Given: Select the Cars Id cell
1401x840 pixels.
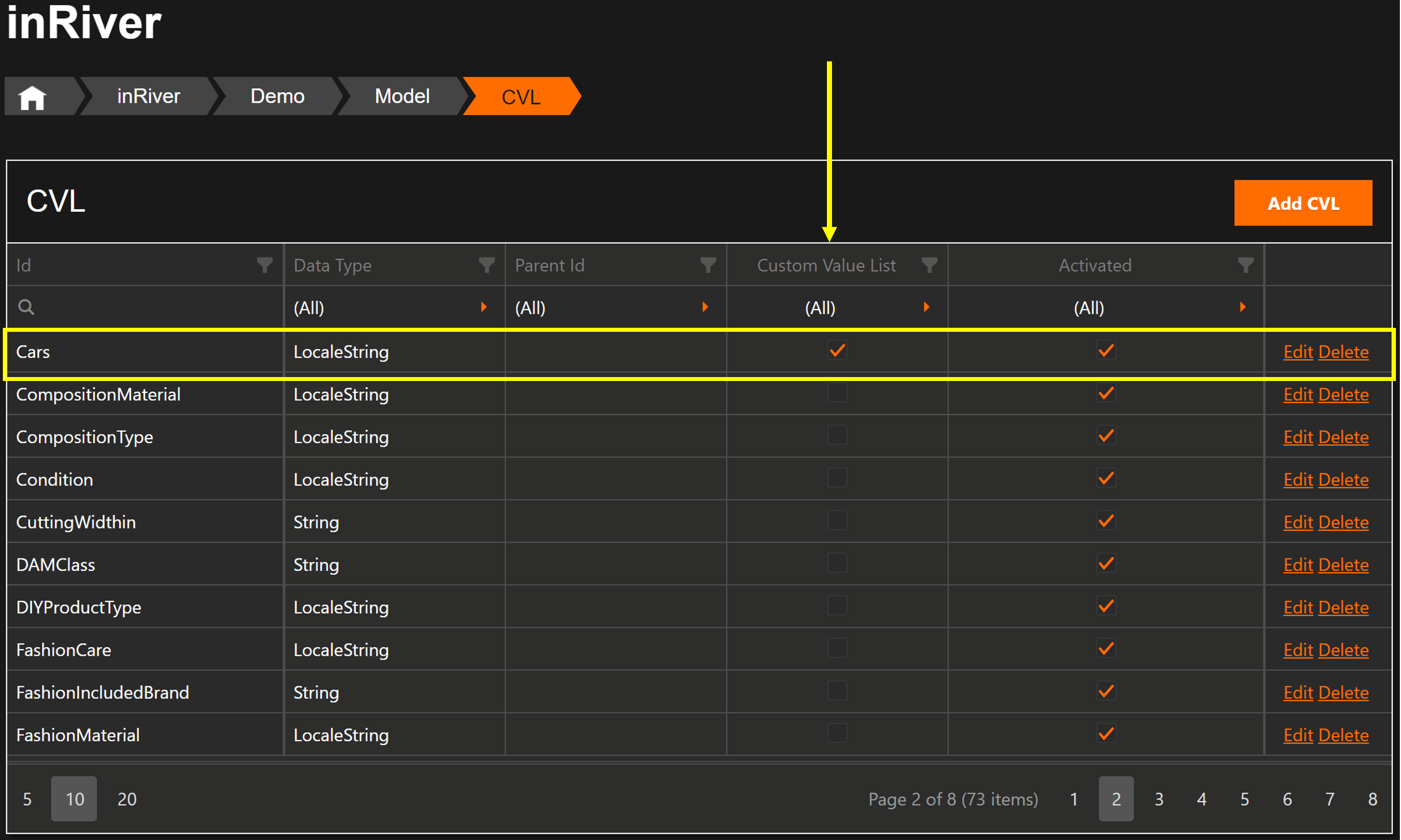Looking at the screenshot, I should 145,352.
